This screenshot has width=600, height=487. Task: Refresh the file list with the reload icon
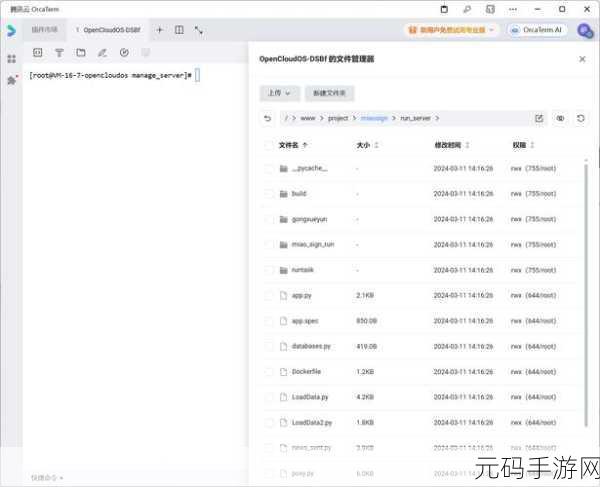pyautogui.click(x=580, y=118)
